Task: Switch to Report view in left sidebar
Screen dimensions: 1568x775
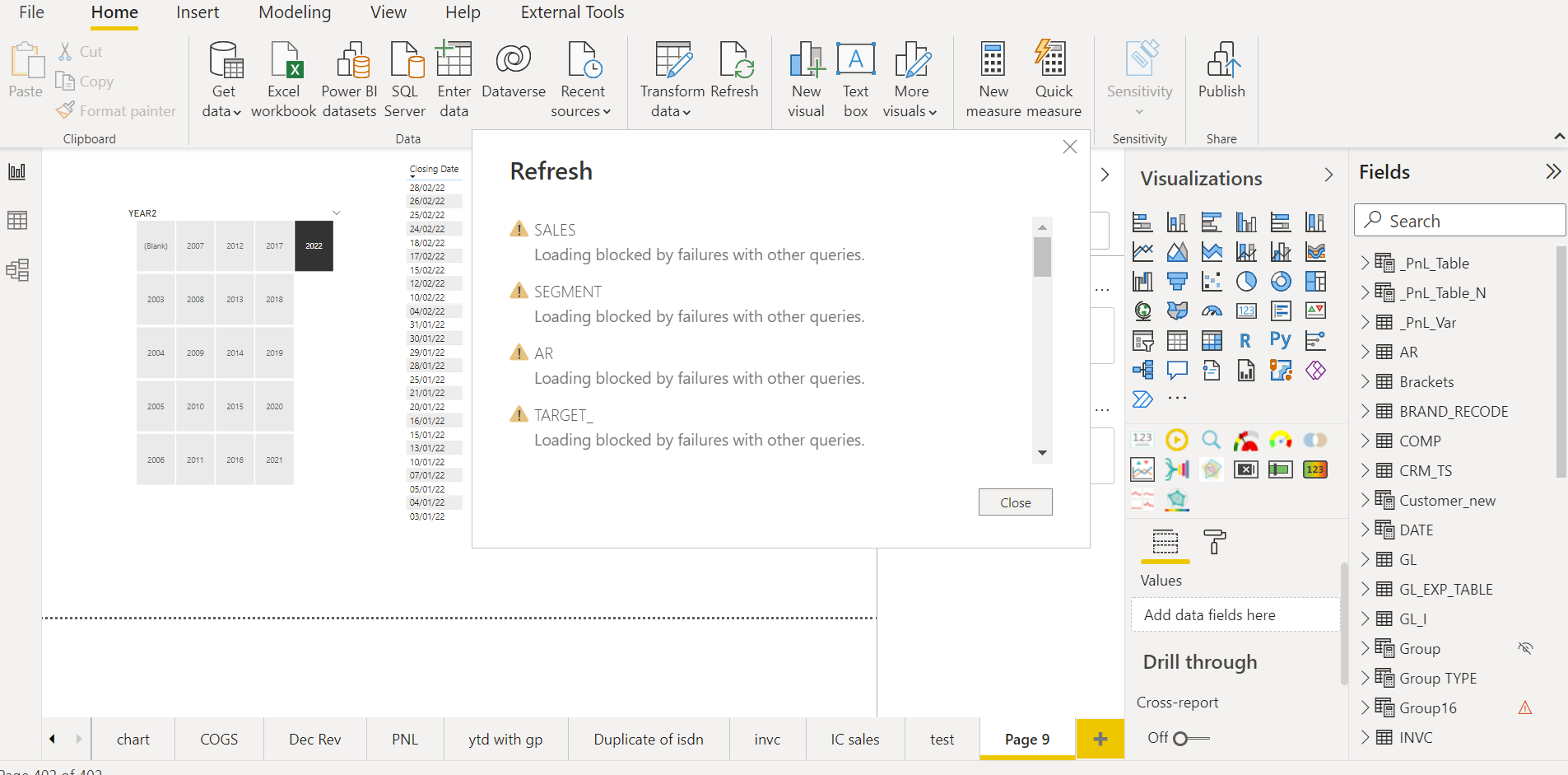Action: click(x=17, y=171)
